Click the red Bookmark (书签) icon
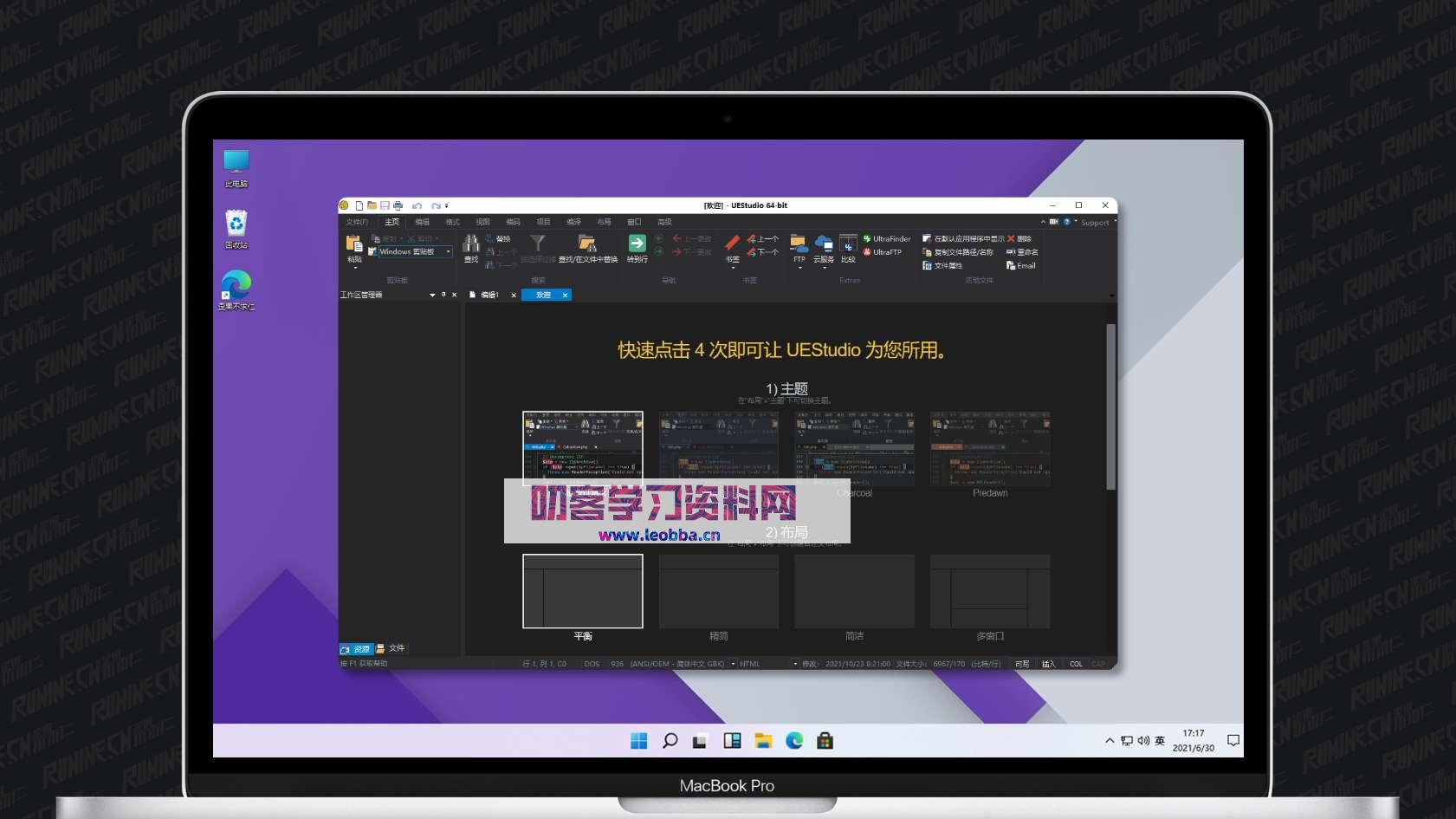Viewport: 1456px width, 819px height. pyautogui.click(x=732, y=244)
